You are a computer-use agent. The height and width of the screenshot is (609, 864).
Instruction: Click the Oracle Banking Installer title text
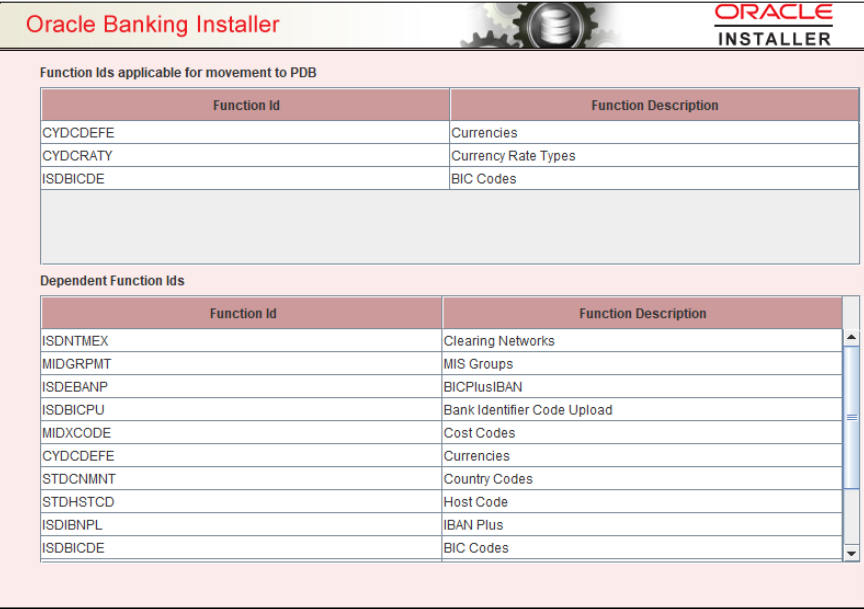click(x=150, y=24)
